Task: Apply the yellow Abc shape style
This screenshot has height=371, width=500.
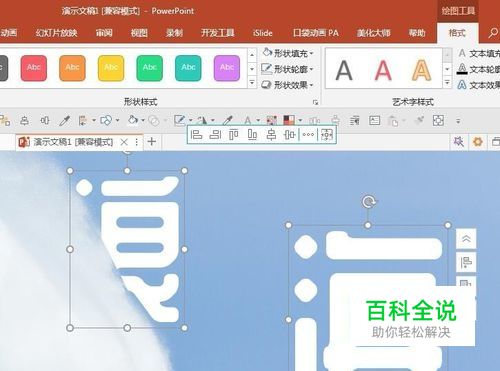Action: [111, 68]
